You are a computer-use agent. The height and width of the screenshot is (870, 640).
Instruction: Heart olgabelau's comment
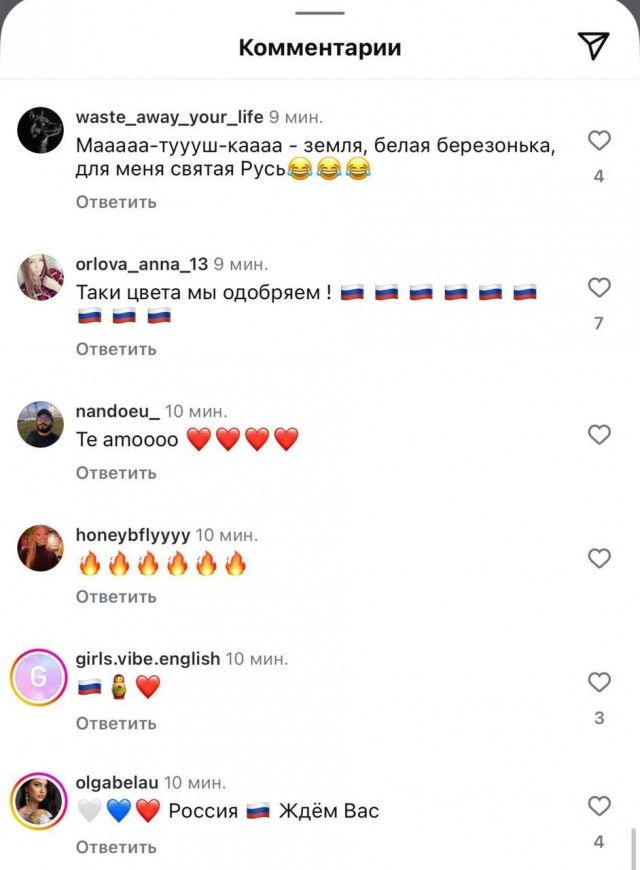pyautogui.click(x=599, y=806)
